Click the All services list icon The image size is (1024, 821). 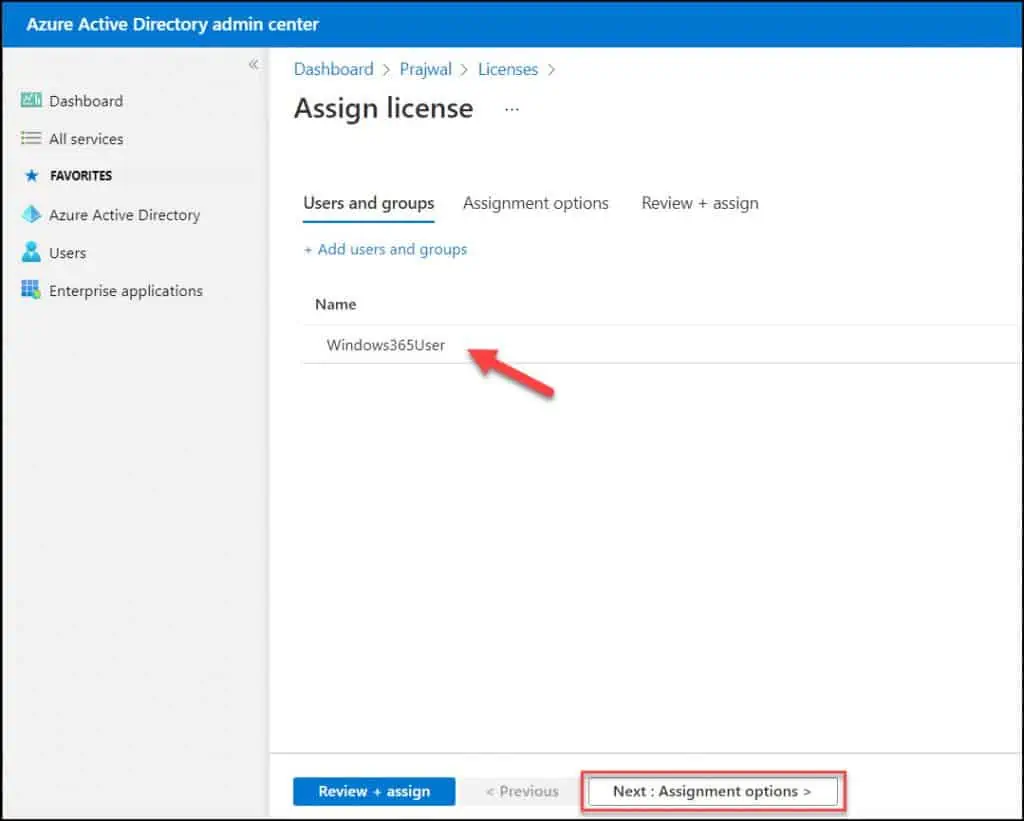click(31, 138)
